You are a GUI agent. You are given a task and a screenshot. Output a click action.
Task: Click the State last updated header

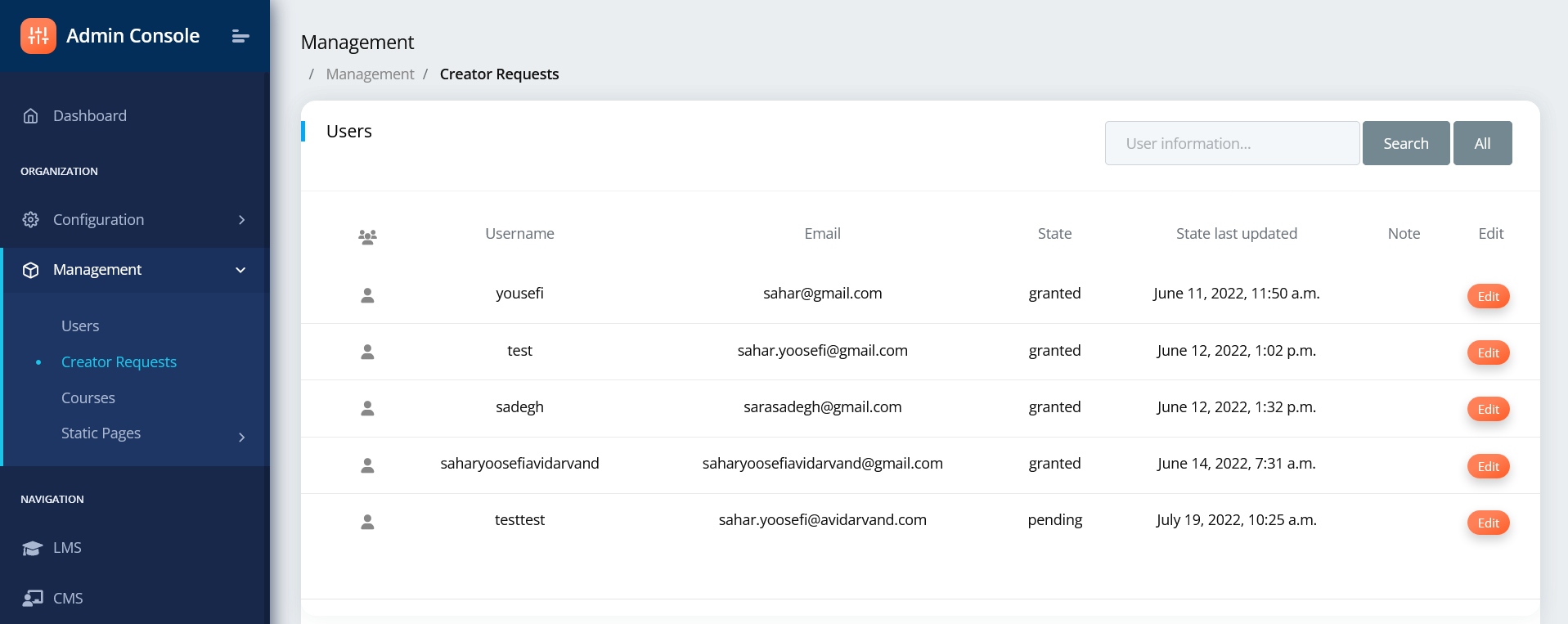1236,234
